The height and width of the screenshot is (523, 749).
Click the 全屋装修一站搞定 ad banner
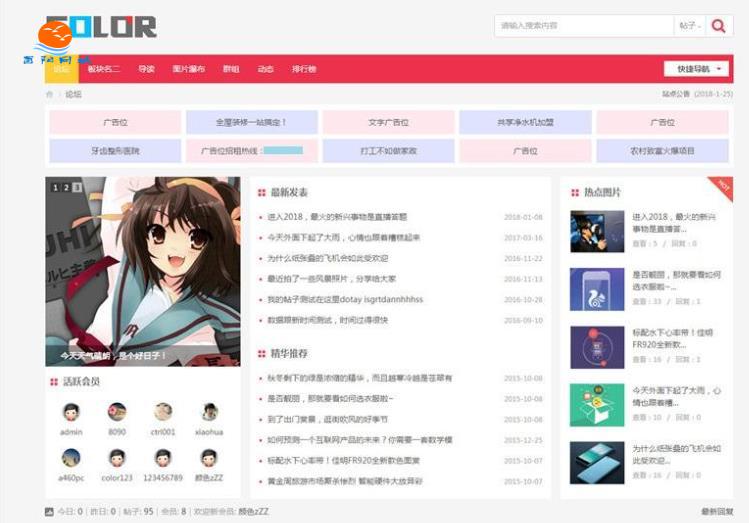click(x=252, y=122)
